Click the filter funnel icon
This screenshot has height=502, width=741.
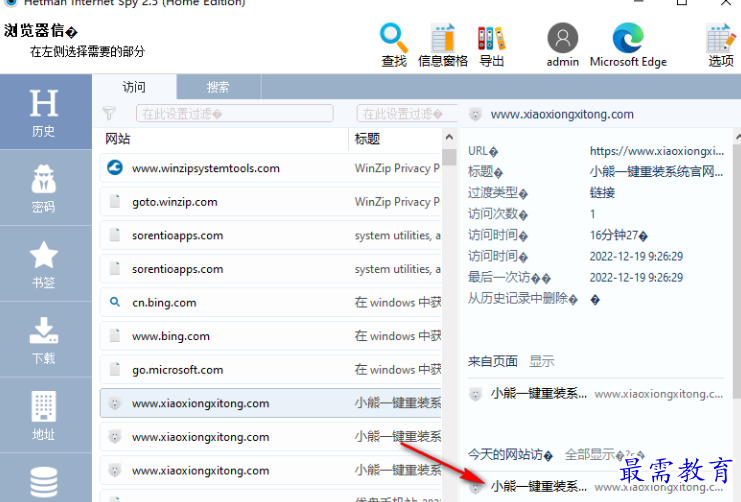coord(109,113)
